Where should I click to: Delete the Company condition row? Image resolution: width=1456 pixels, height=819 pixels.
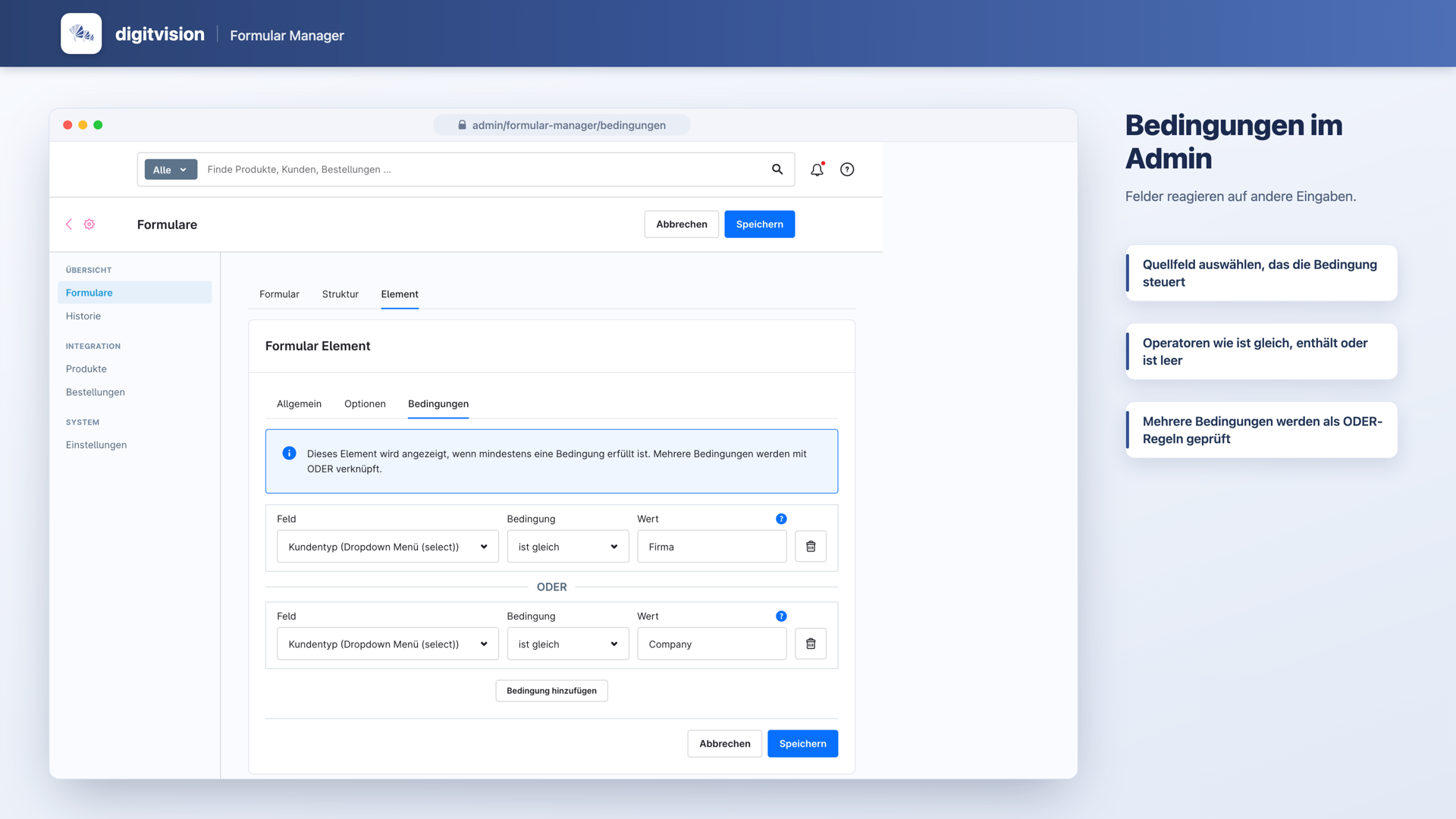(811, 644)
